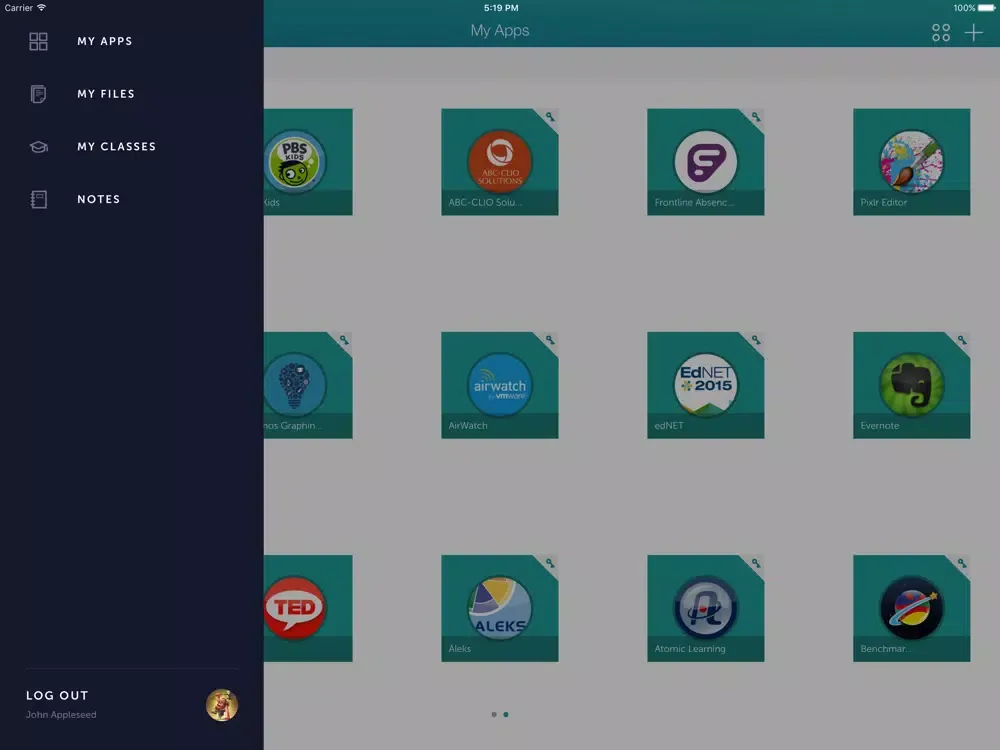The width and height of the screenshot is (1000, 750).
Task: Switch app layout using the grid view icon
Action: [940, 32]
